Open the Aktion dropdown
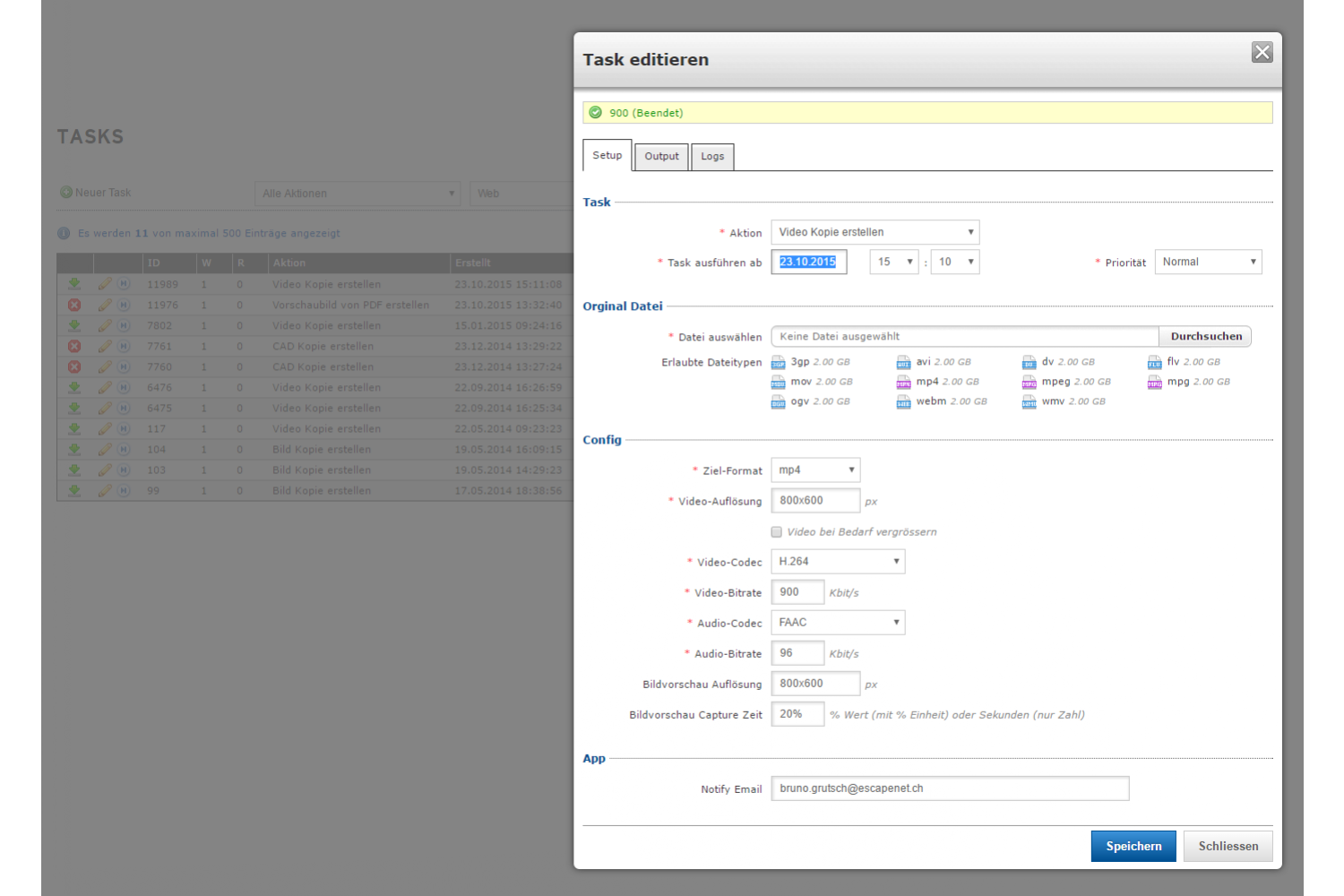This screenshot has width=1344, height=896. tap(874, 232)
